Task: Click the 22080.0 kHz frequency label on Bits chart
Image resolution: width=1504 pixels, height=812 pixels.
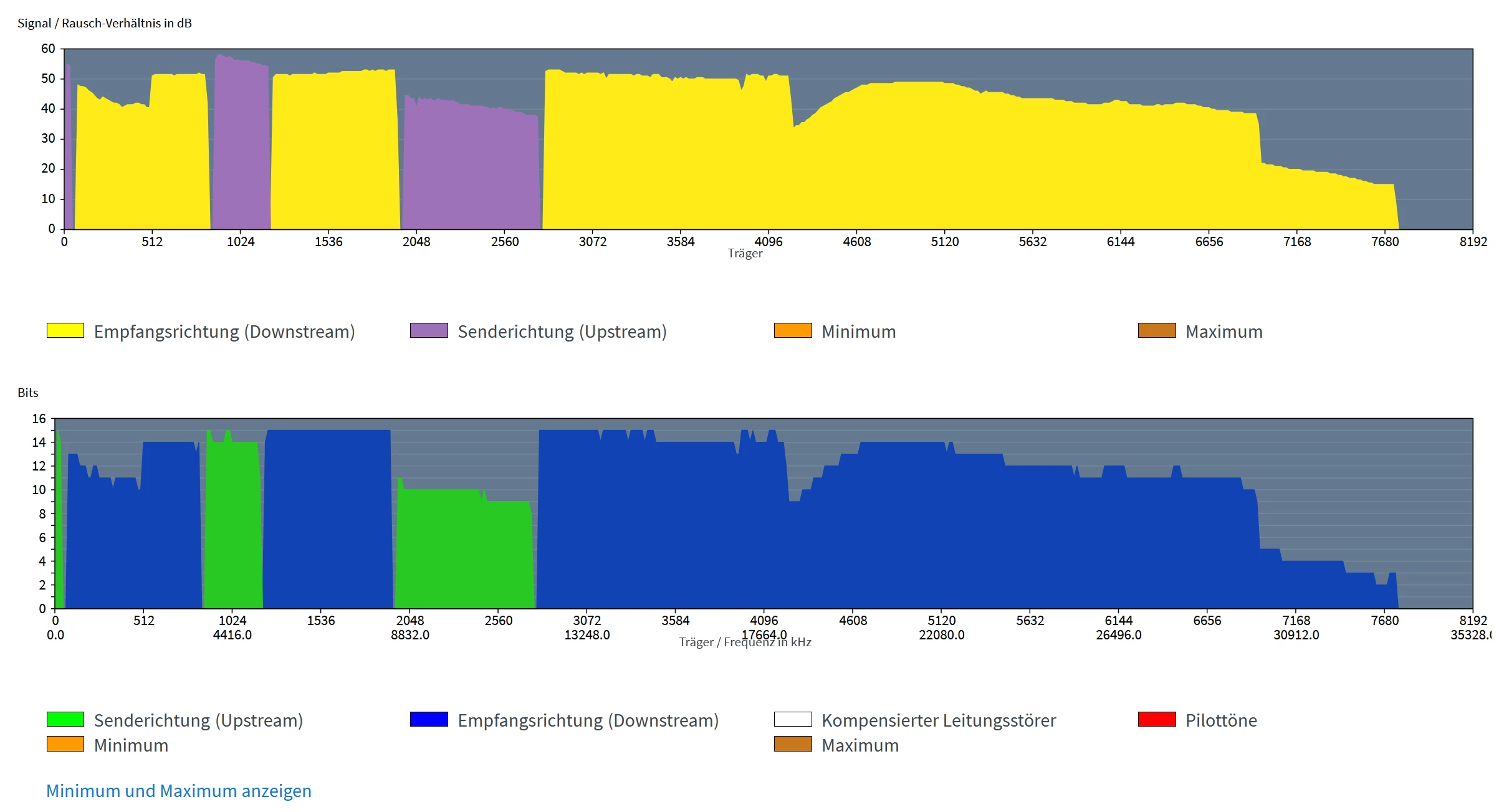Action: pyautogui.click(x=941, y=635)
